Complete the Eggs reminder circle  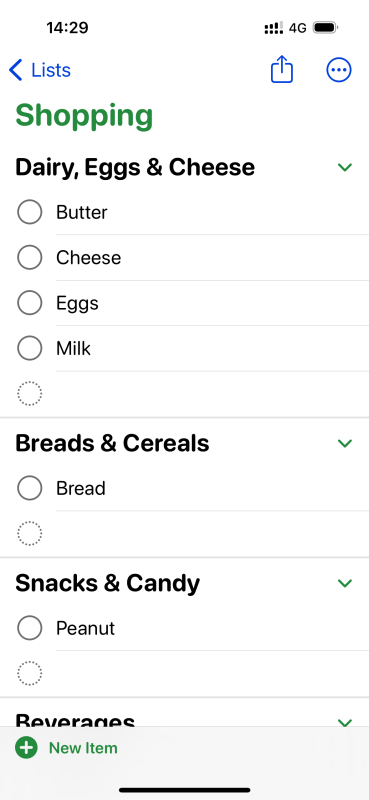tap(30, 303)
